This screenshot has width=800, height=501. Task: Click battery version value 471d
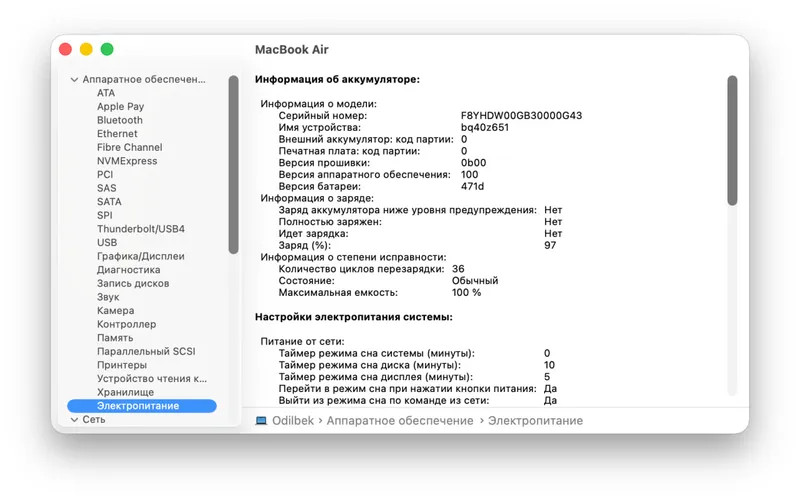tap(472, 186)
